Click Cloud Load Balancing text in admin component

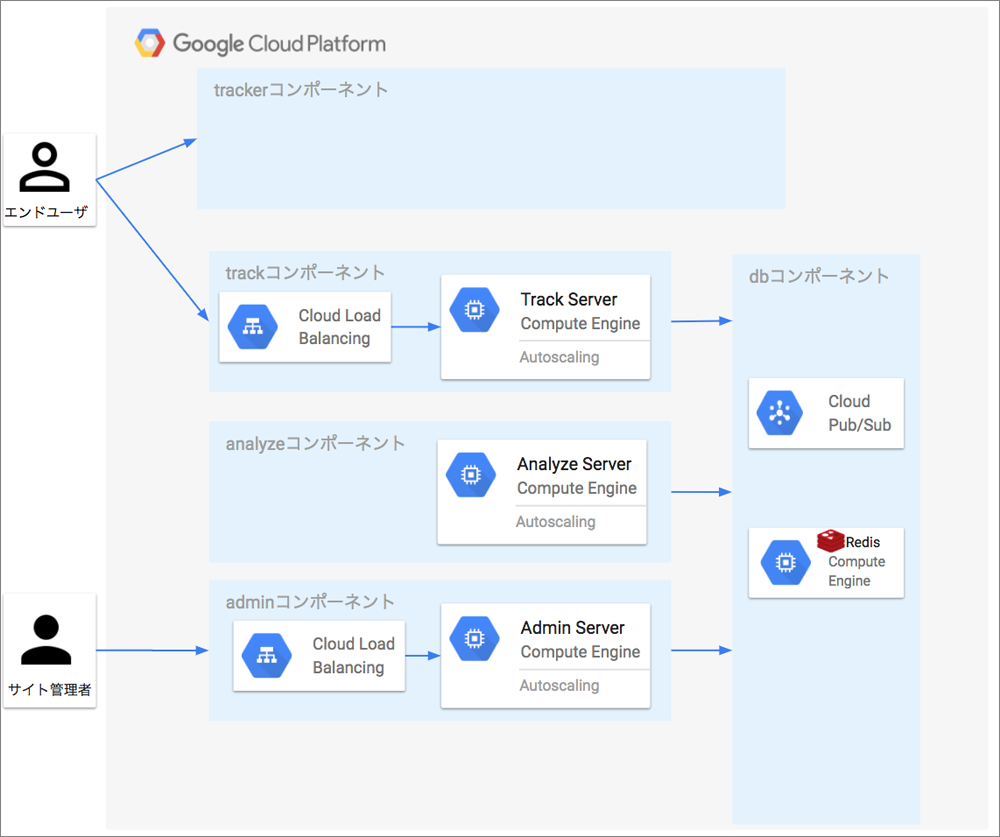353,655
